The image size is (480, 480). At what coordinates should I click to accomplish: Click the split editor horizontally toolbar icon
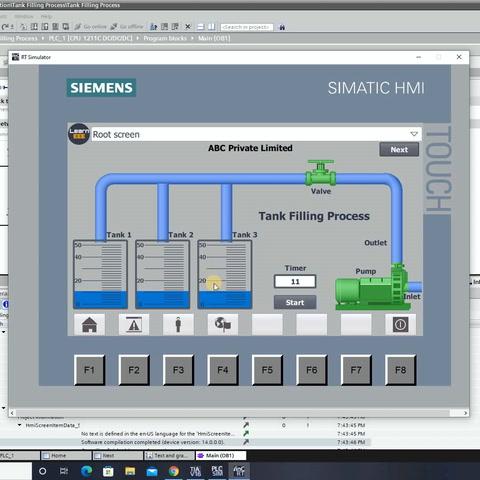pos(201,27)
